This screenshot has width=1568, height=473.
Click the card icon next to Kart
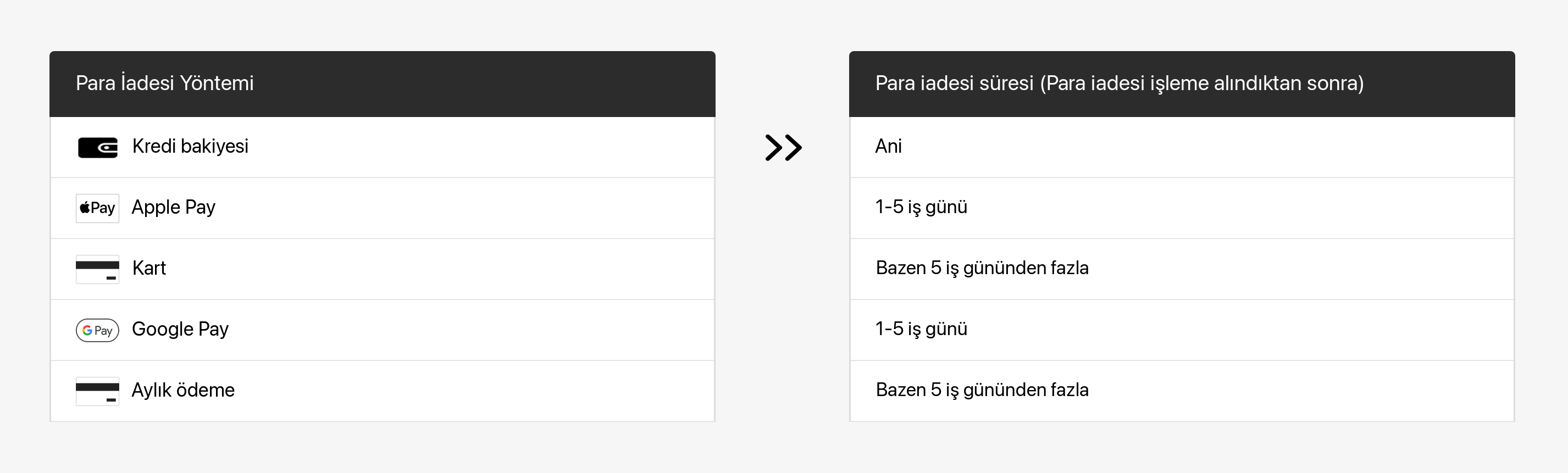(97, 269)
